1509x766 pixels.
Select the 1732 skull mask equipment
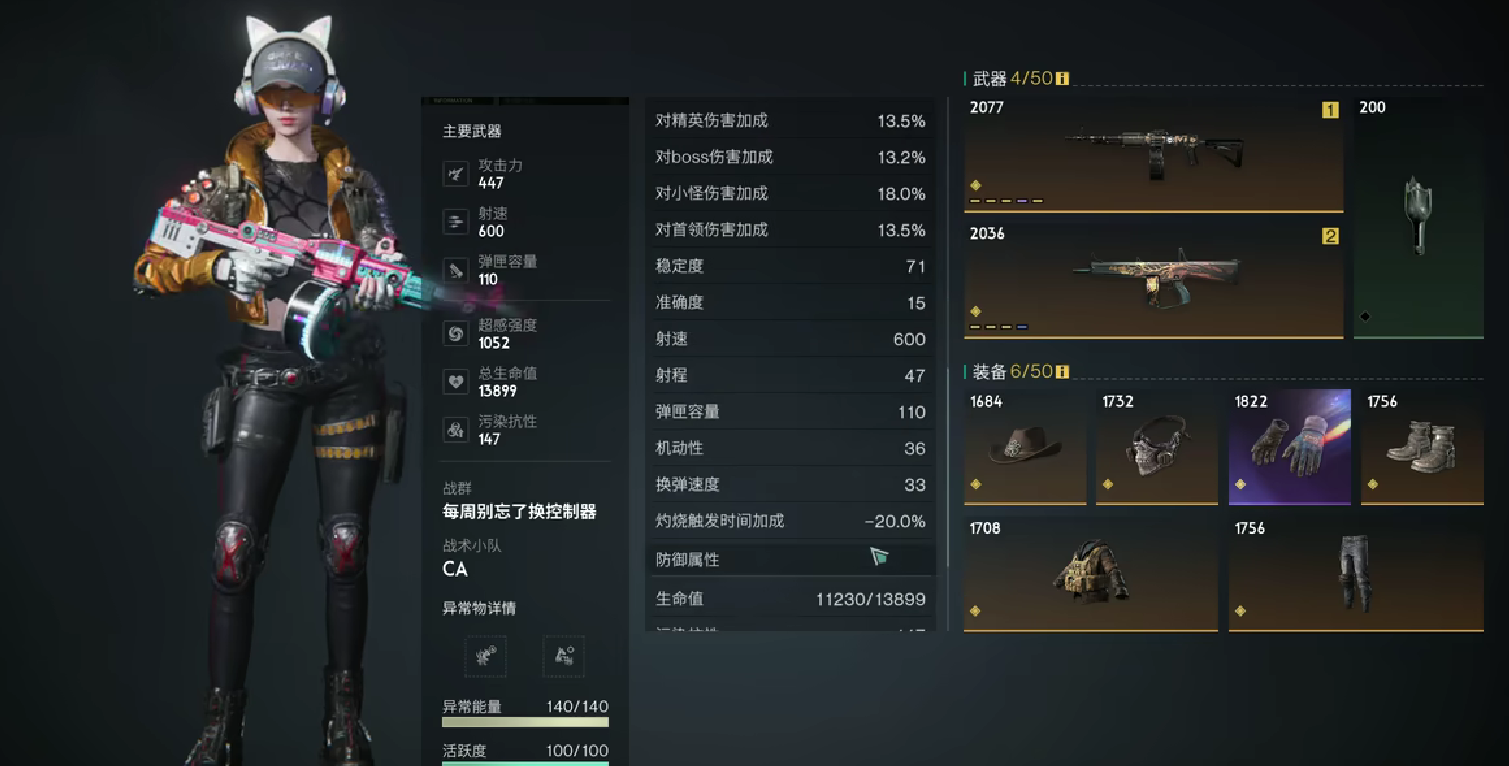tap(1157, 447)
